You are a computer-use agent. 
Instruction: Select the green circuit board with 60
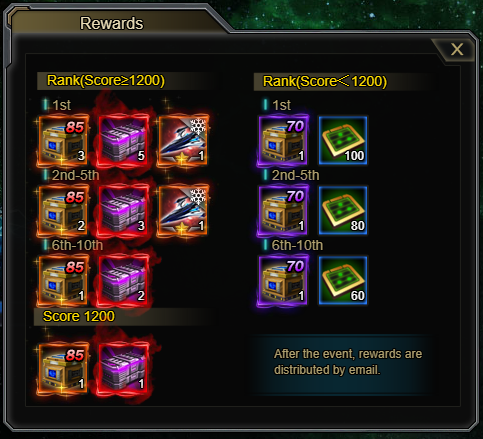[343, 280]
